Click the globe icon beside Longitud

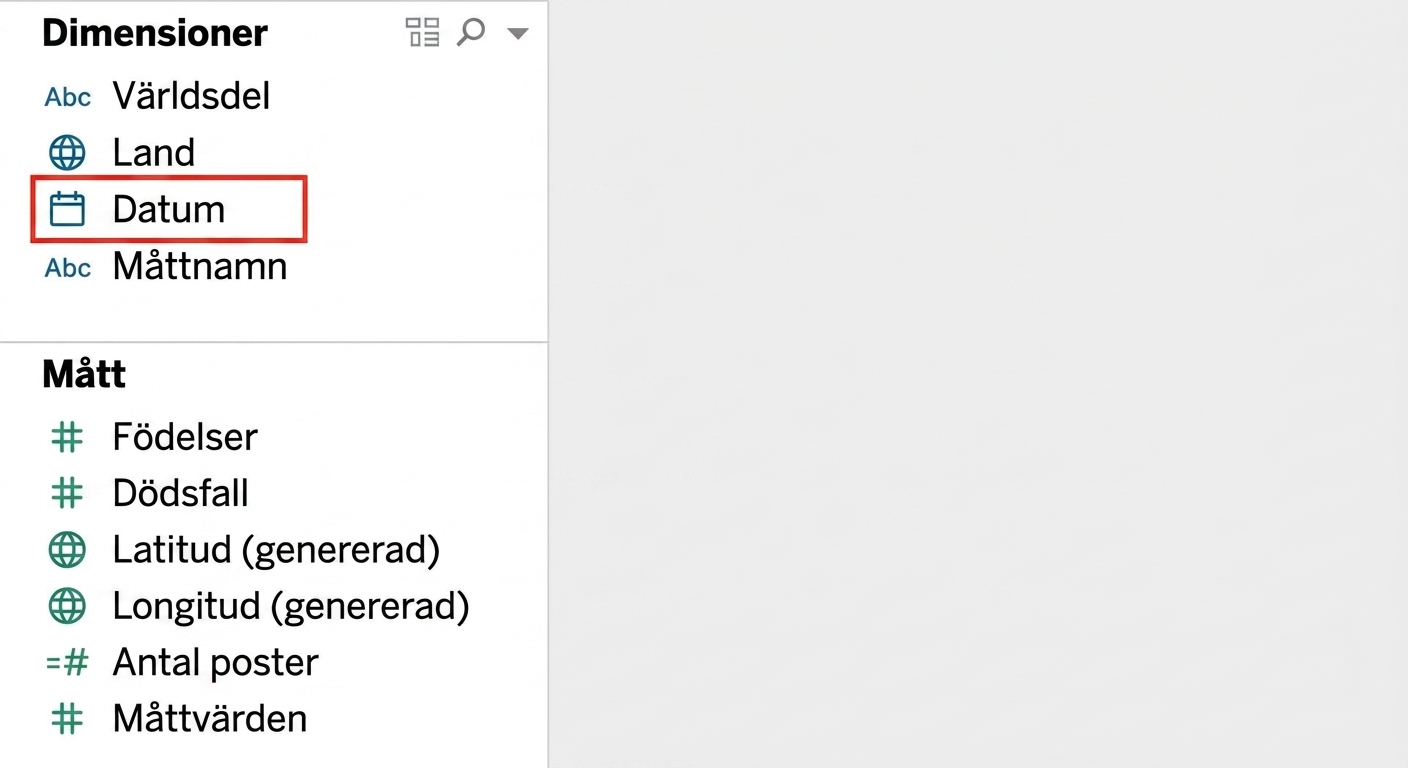[x=67, y=606]
